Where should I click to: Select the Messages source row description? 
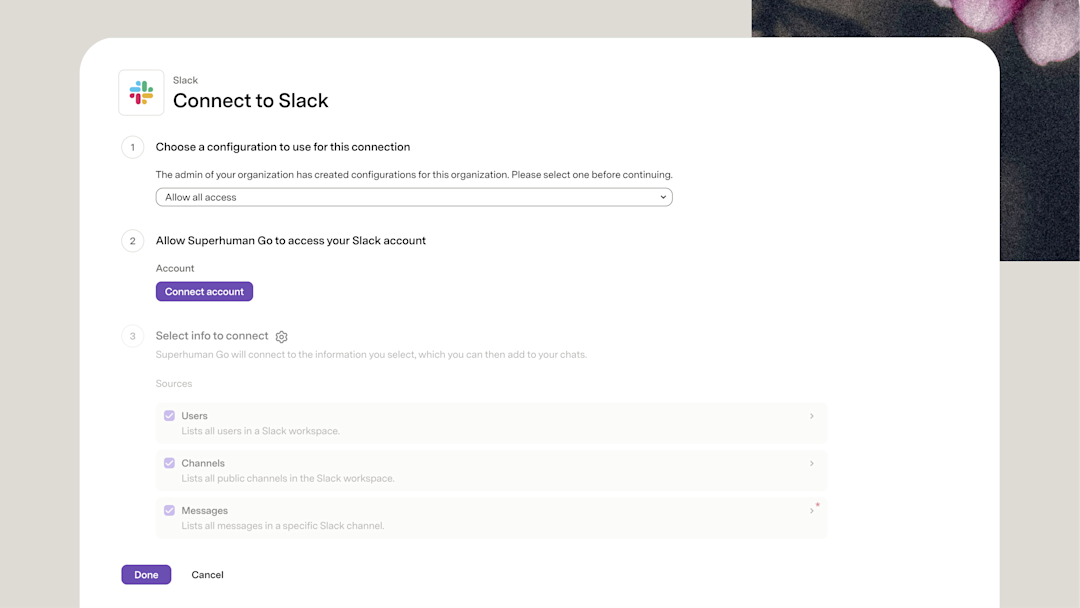pos(283,526)
